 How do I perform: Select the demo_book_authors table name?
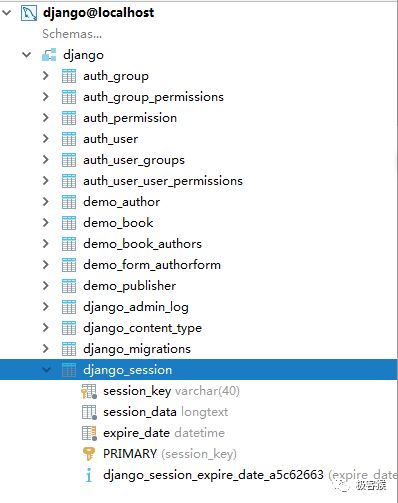tap(143, 244)
